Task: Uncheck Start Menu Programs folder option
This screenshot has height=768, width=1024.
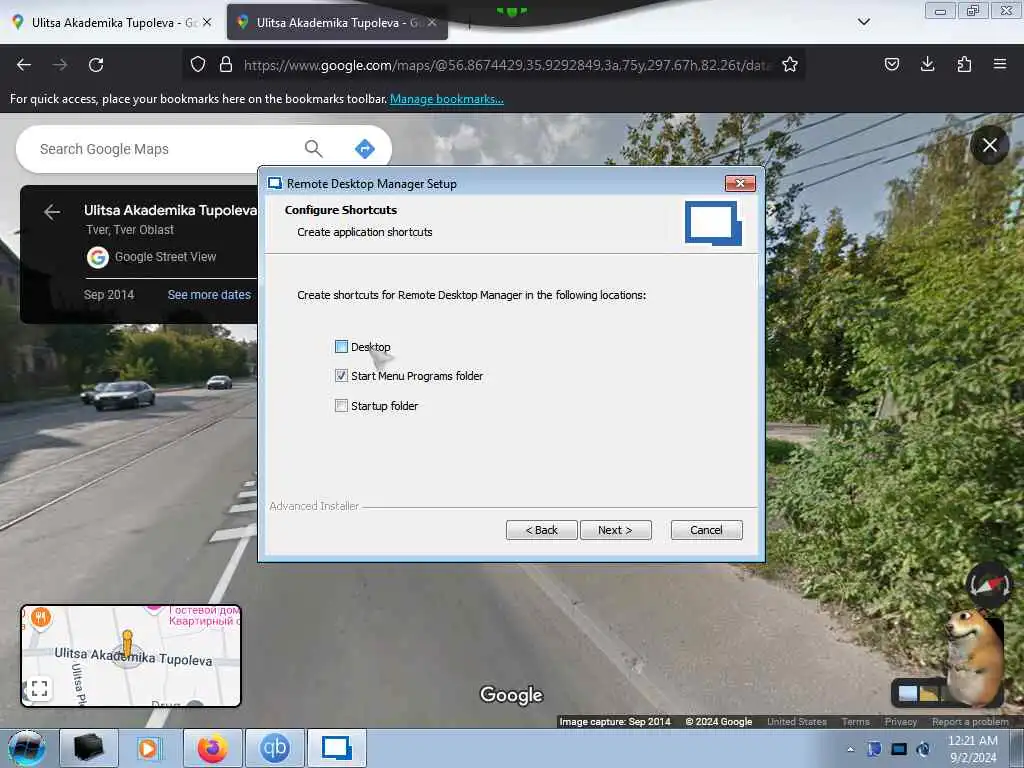Action: [x=341, y=376]
